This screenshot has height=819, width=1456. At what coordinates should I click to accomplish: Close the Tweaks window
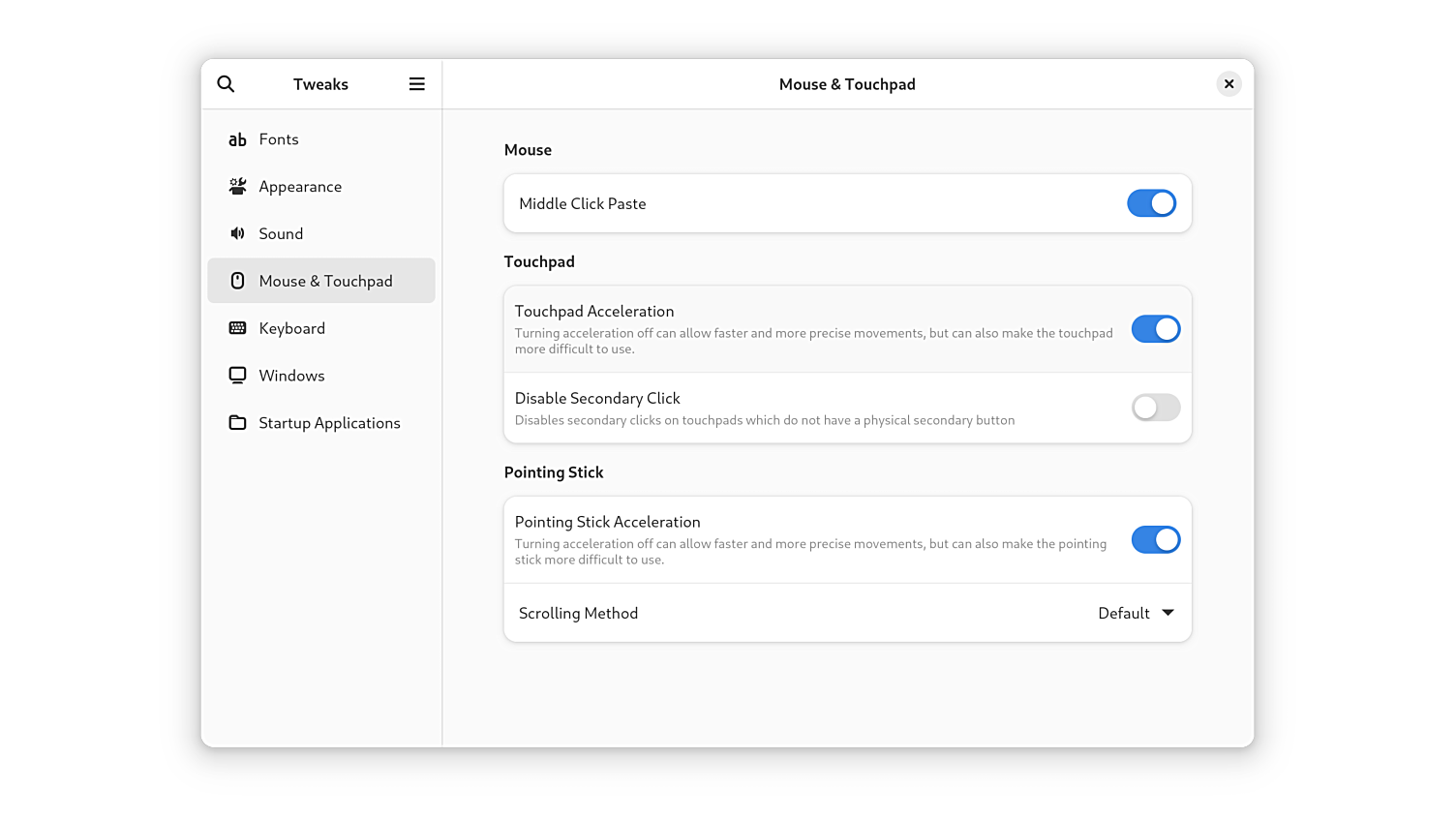click(1228, 84)
